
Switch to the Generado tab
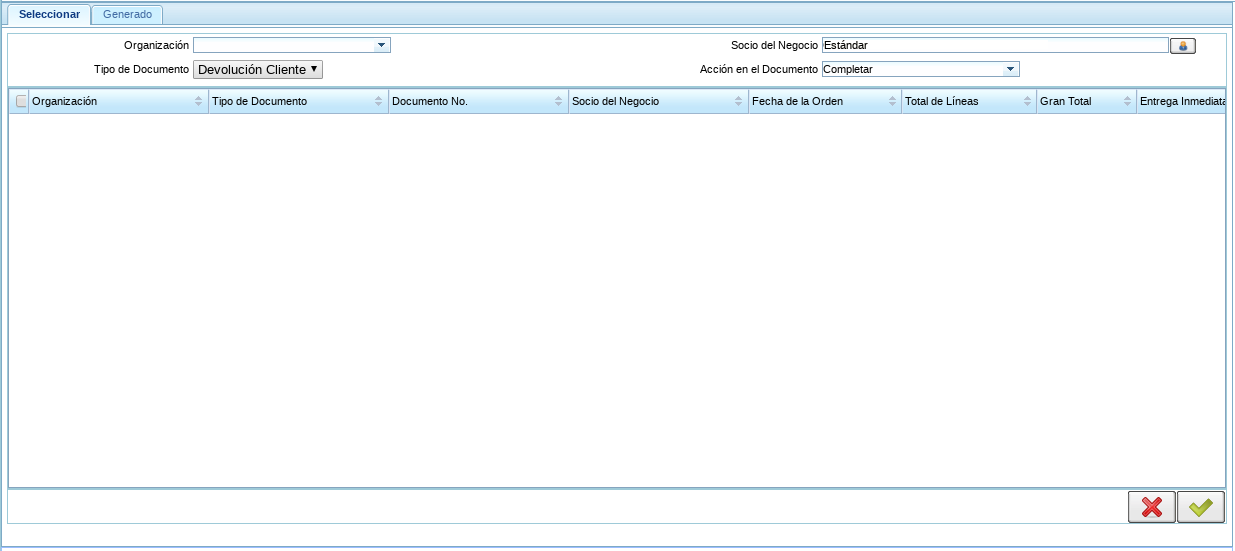[127, 15]
